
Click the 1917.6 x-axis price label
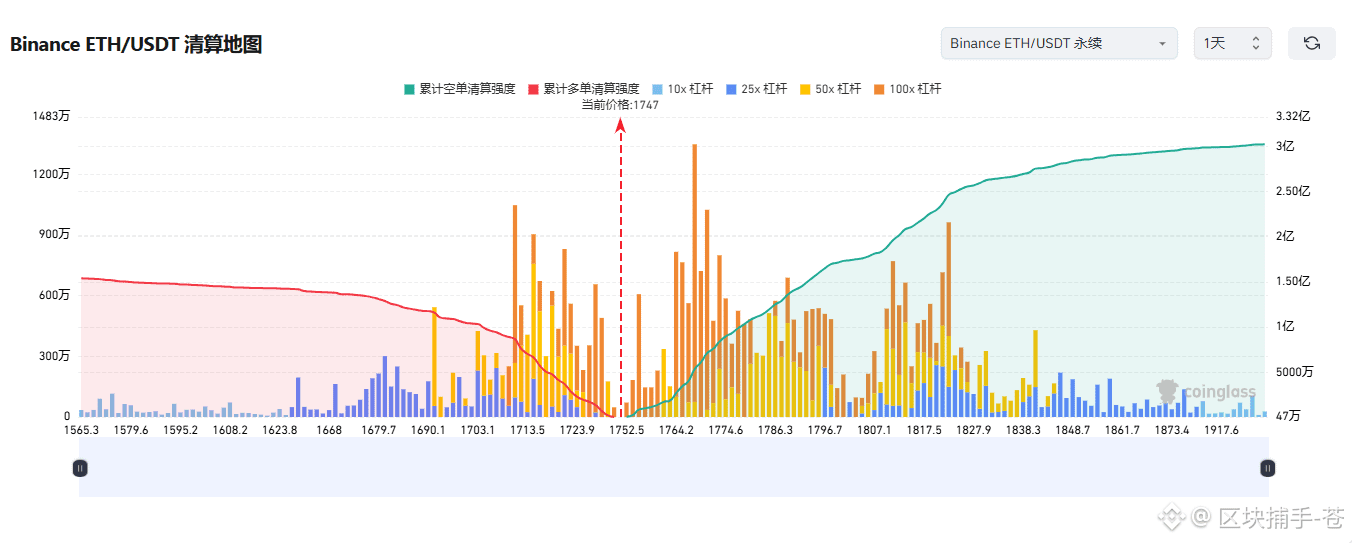1221,430
